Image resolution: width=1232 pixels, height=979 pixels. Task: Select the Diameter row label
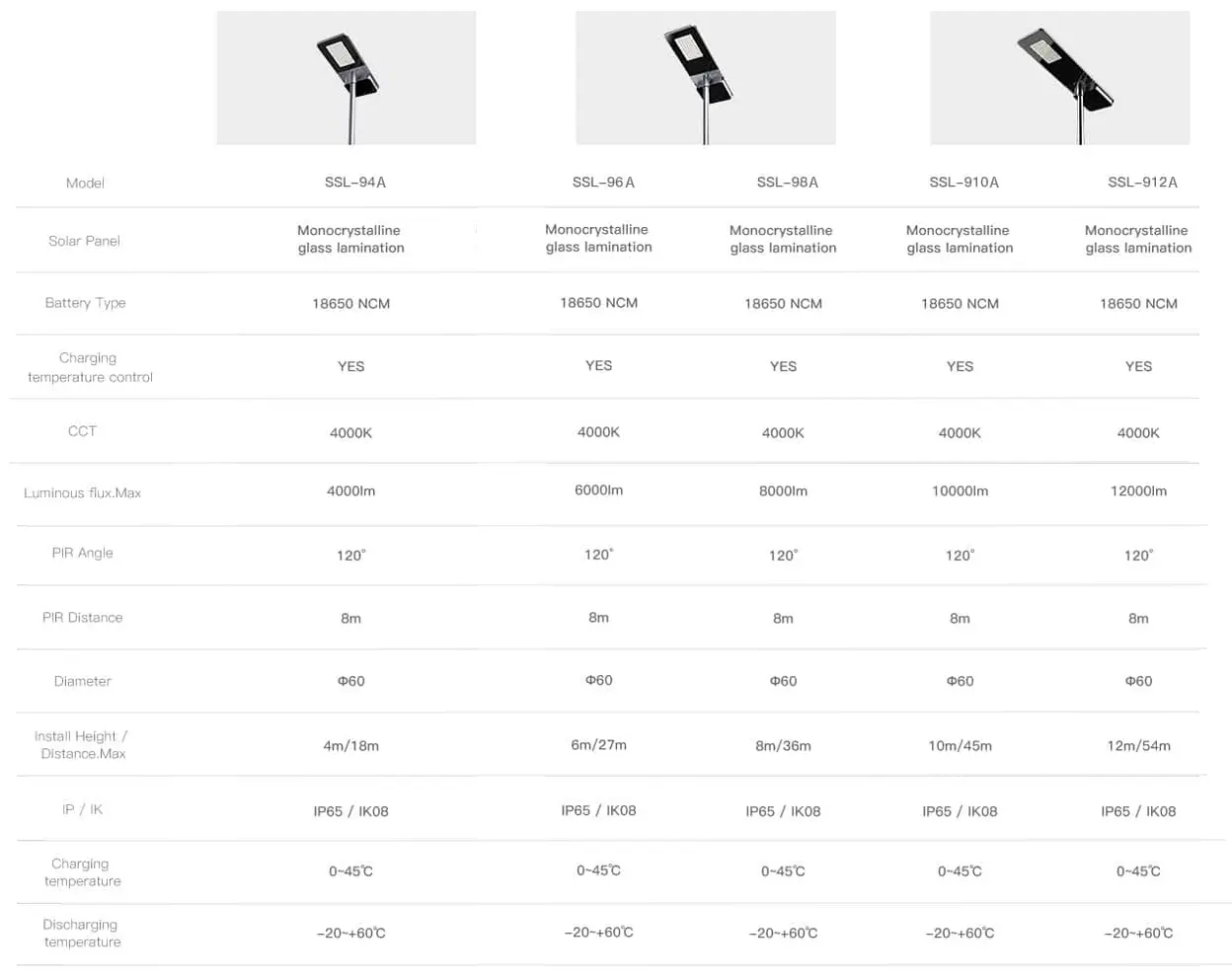(x=83, y=681)
